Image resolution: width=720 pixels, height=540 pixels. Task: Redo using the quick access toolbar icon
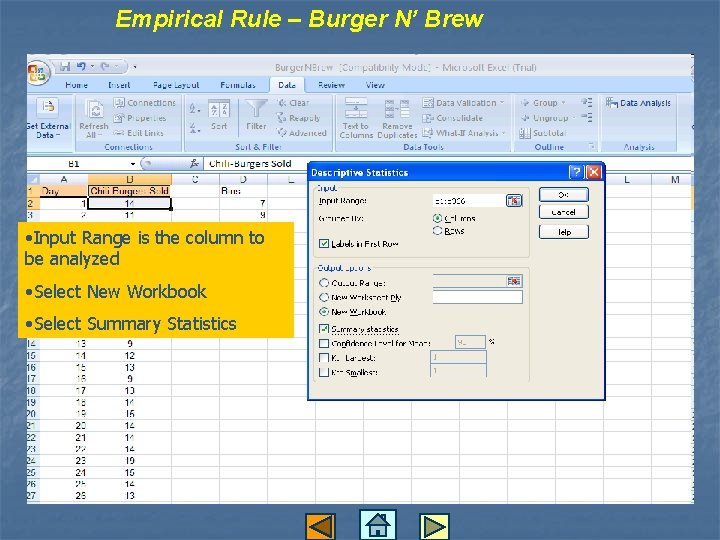coord(105,67)
